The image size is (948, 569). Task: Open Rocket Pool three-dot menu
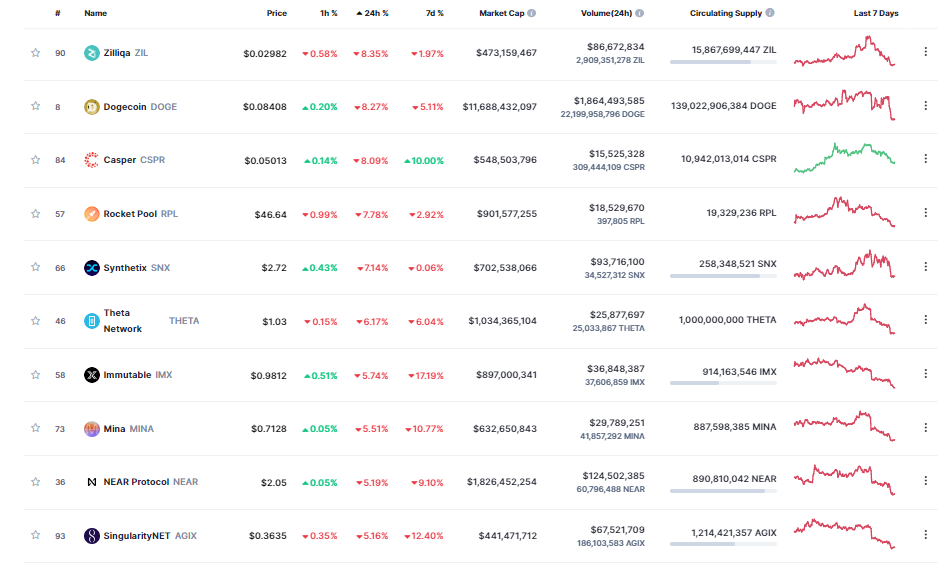(x=925, y=212)
